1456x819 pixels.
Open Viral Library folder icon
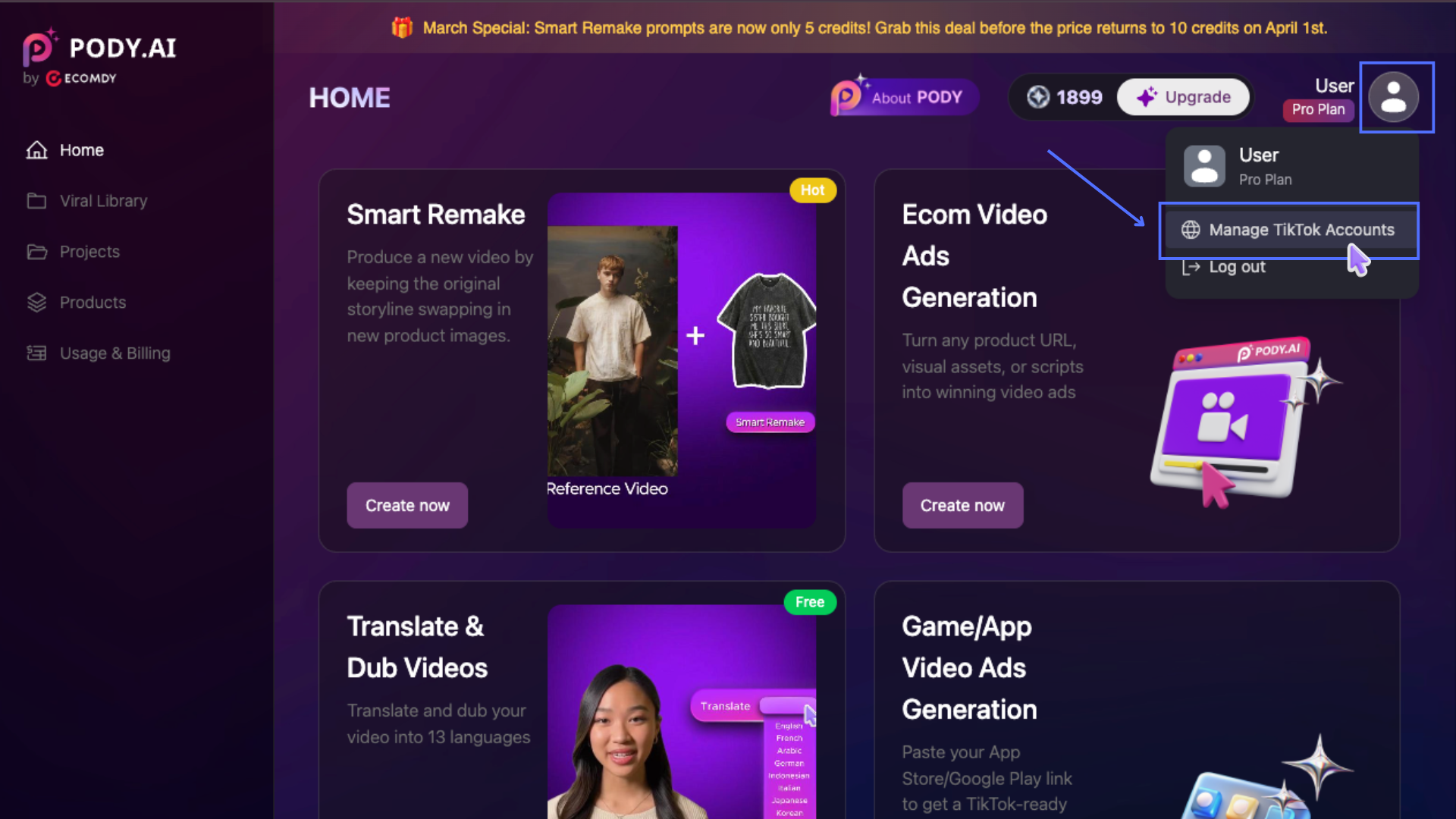pyautogui.click(x=36, y=201)
